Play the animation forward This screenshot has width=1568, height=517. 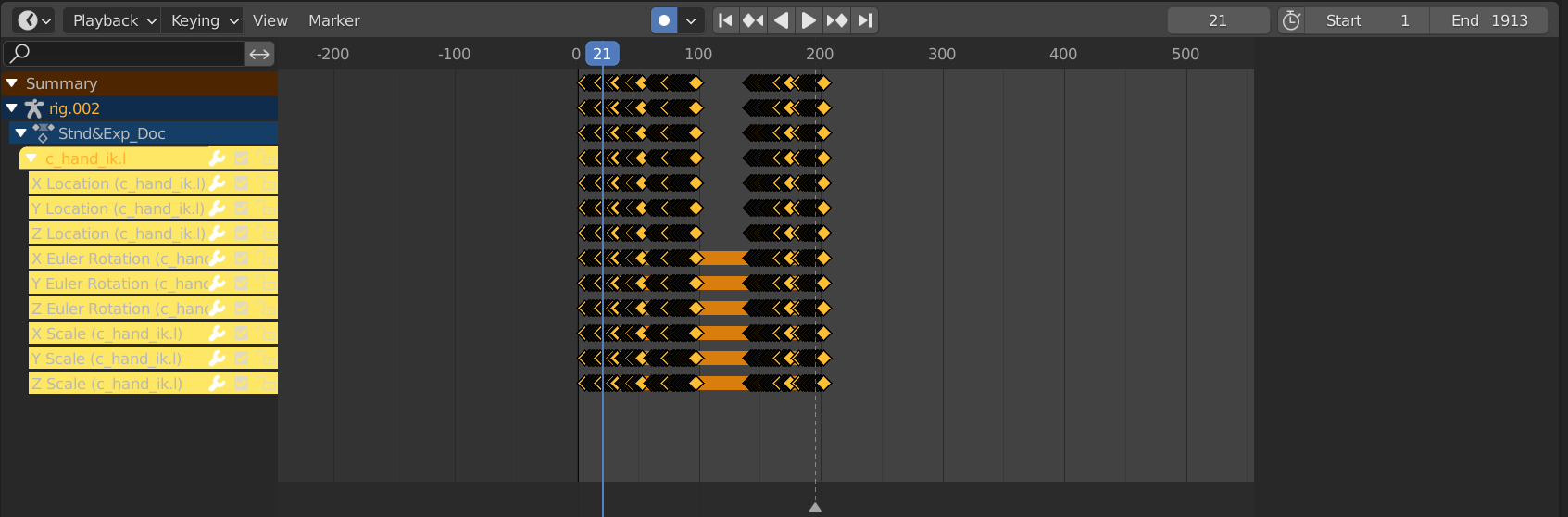click(809, 20)
